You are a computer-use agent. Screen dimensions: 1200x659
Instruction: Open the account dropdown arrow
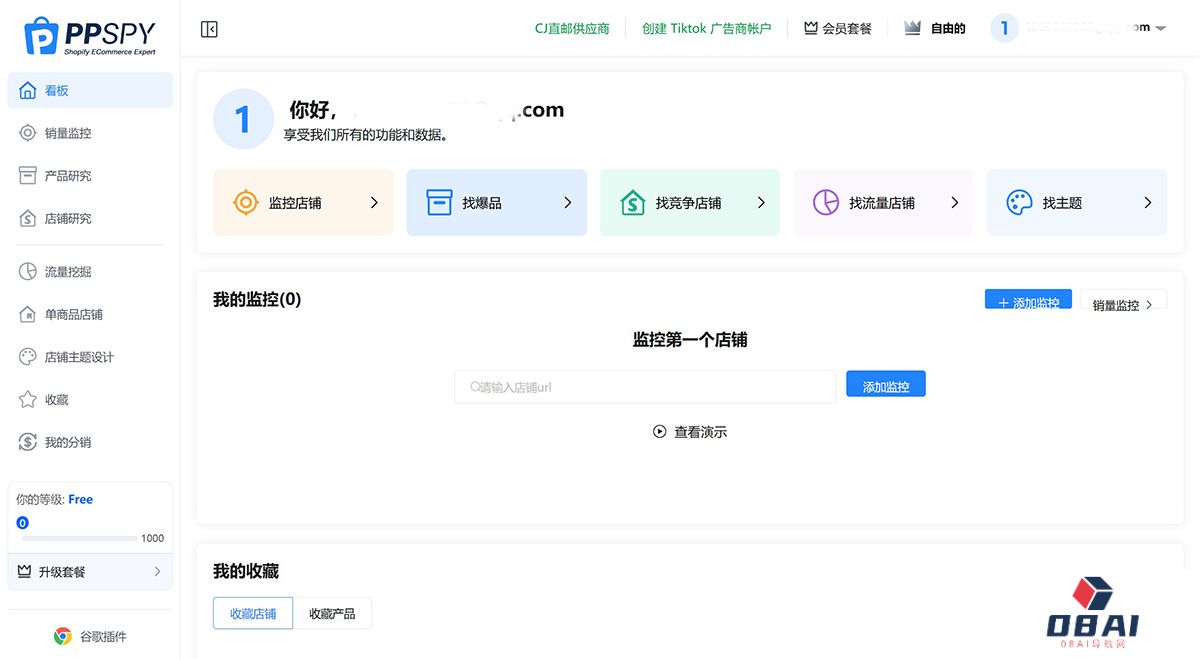[1160, 29]
